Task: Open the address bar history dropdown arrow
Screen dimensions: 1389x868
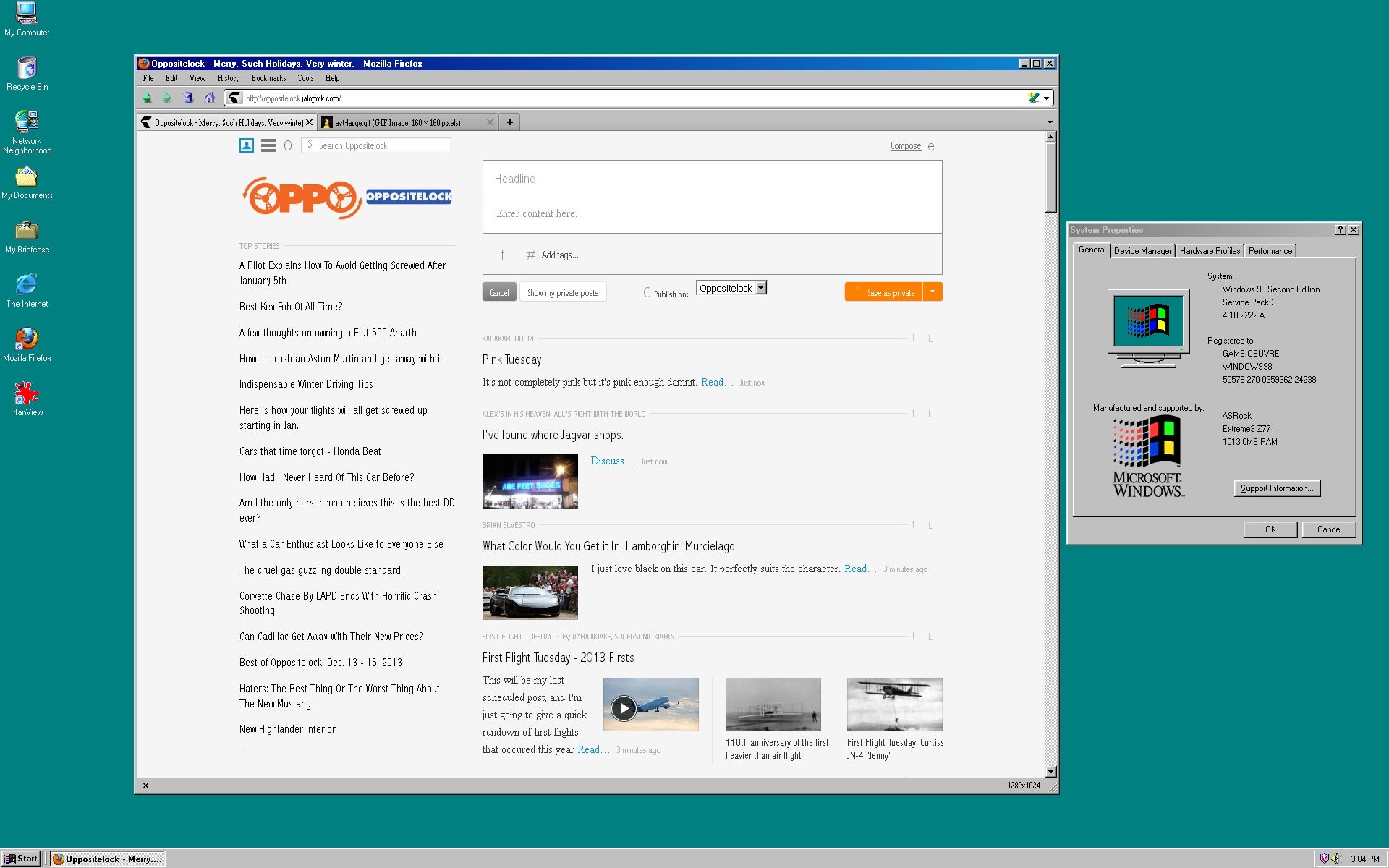Action: (1046, 98)
